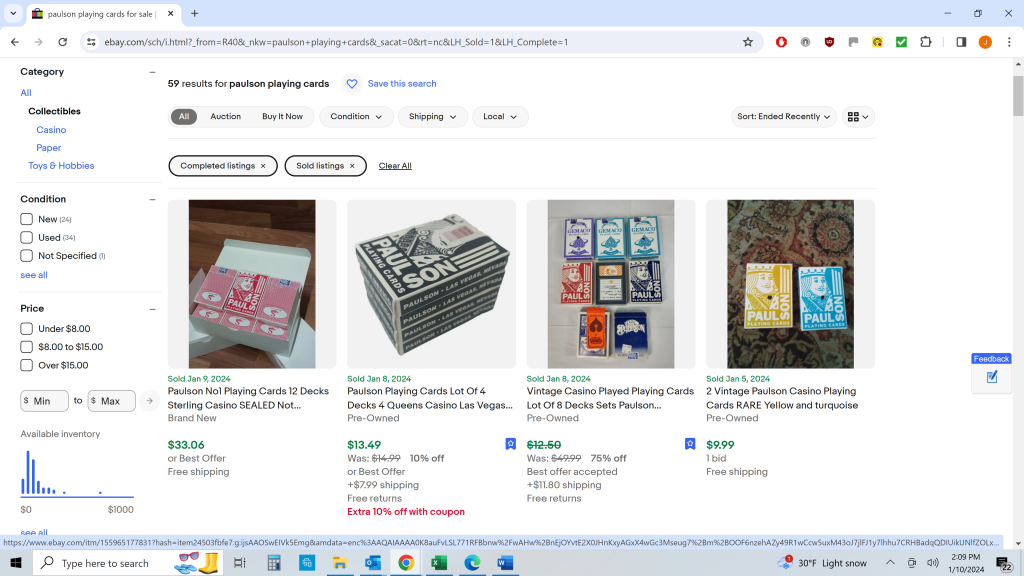Select the Auction tab
Image resolution: width=1024 pixels, height=576 pixels.
pos(225,117)
